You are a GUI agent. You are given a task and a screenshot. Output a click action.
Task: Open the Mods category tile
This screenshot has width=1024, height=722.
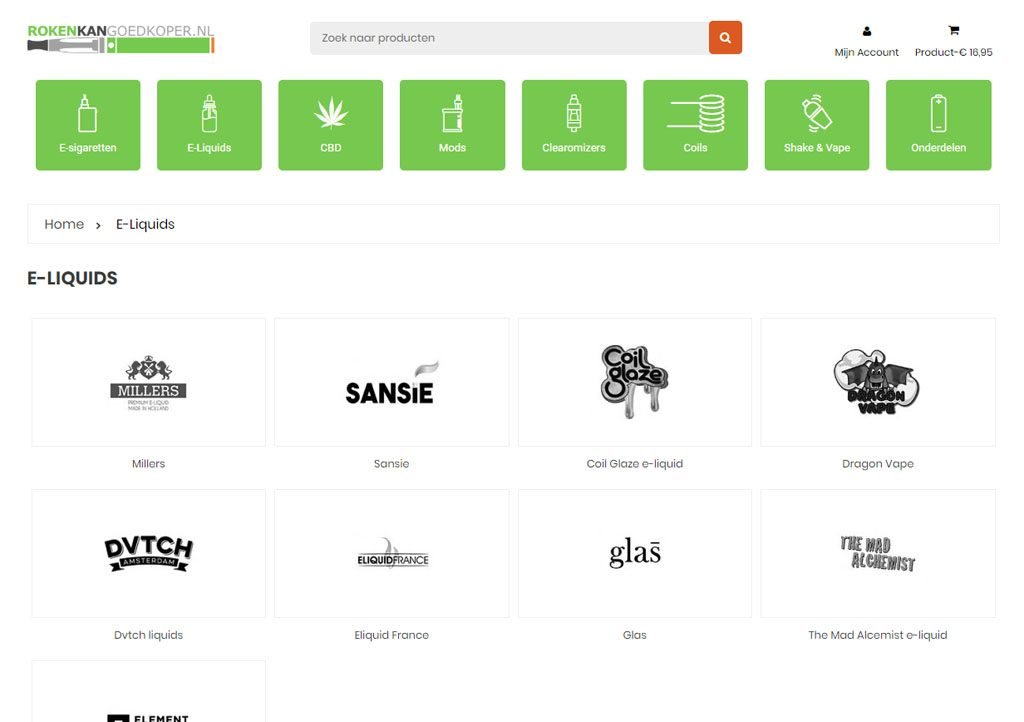coord(453,125)
